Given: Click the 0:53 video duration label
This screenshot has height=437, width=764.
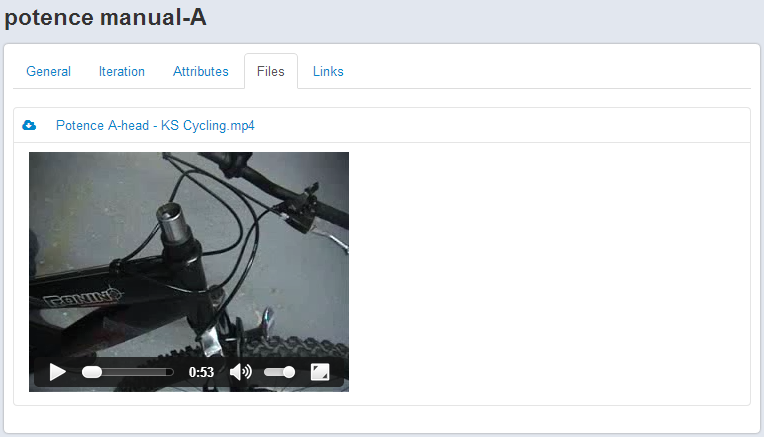Looking at the screenshot, I should tap(201, 372).
